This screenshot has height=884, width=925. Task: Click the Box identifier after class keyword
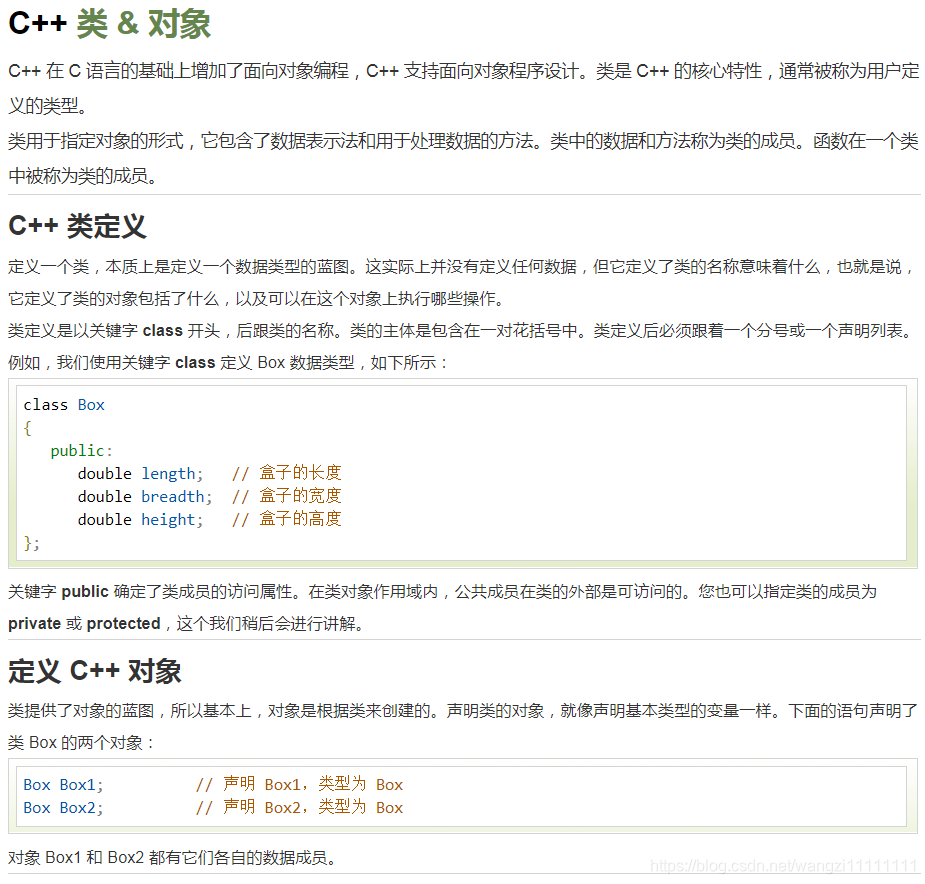pos(91,404)
